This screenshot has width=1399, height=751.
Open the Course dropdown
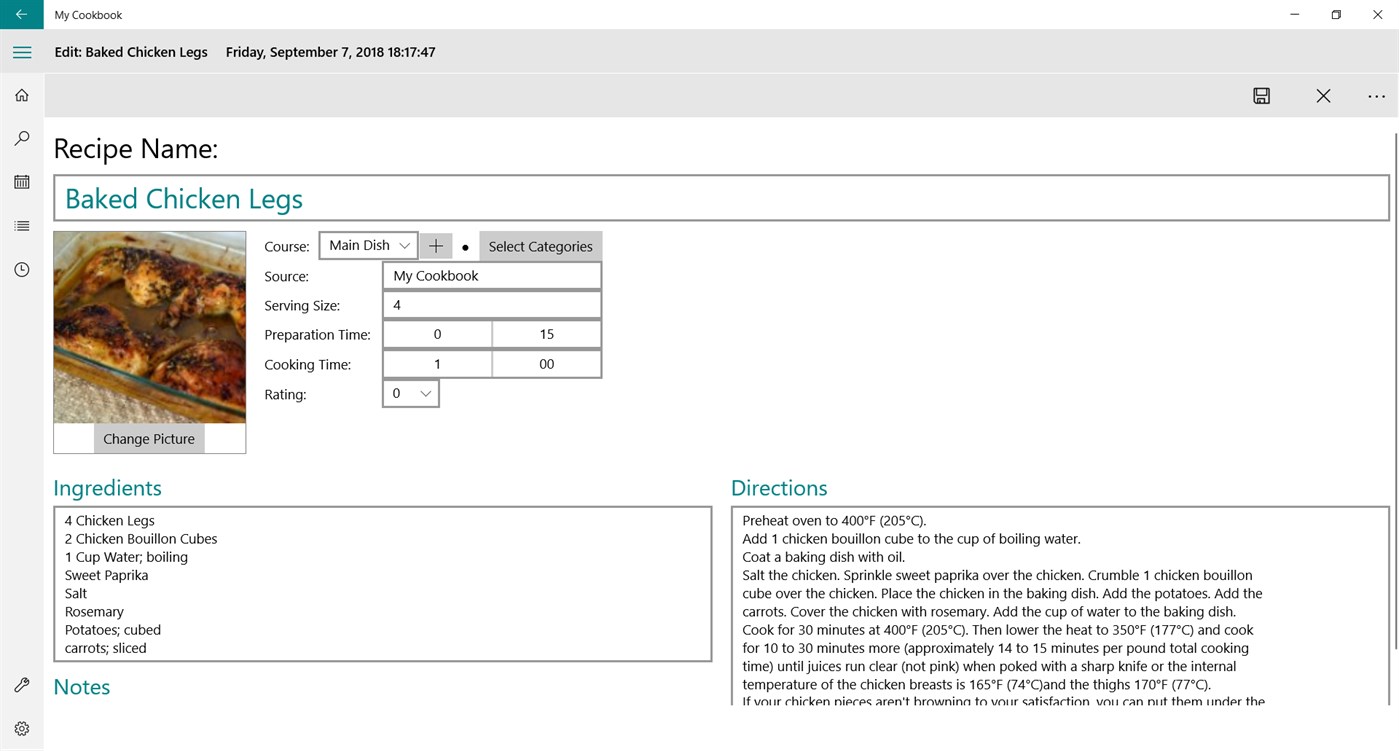tap(368, 245)
